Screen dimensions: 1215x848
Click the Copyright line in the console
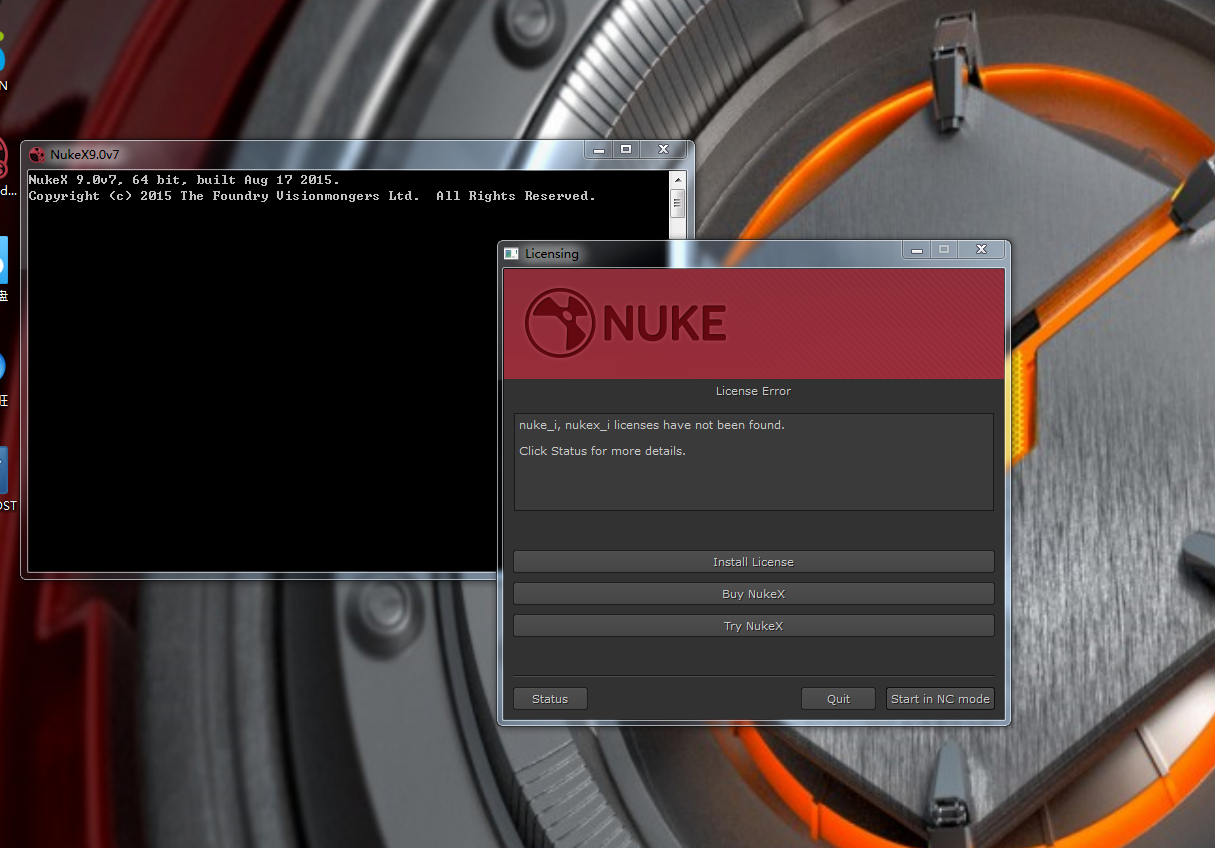point(312,196)
